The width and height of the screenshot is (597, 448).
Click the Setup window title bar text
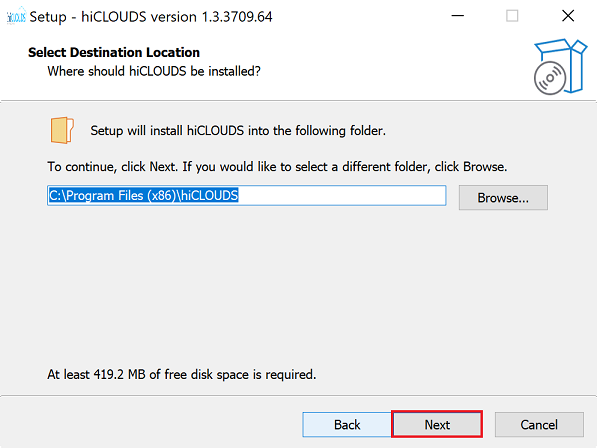(x=151, y=17)
